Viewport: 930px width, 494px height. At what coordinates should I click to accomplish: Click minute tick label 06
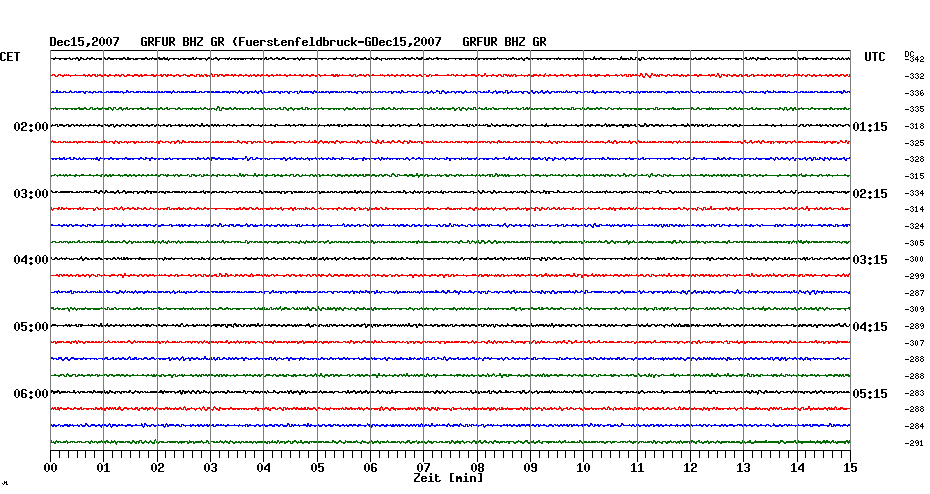(370, 468)
